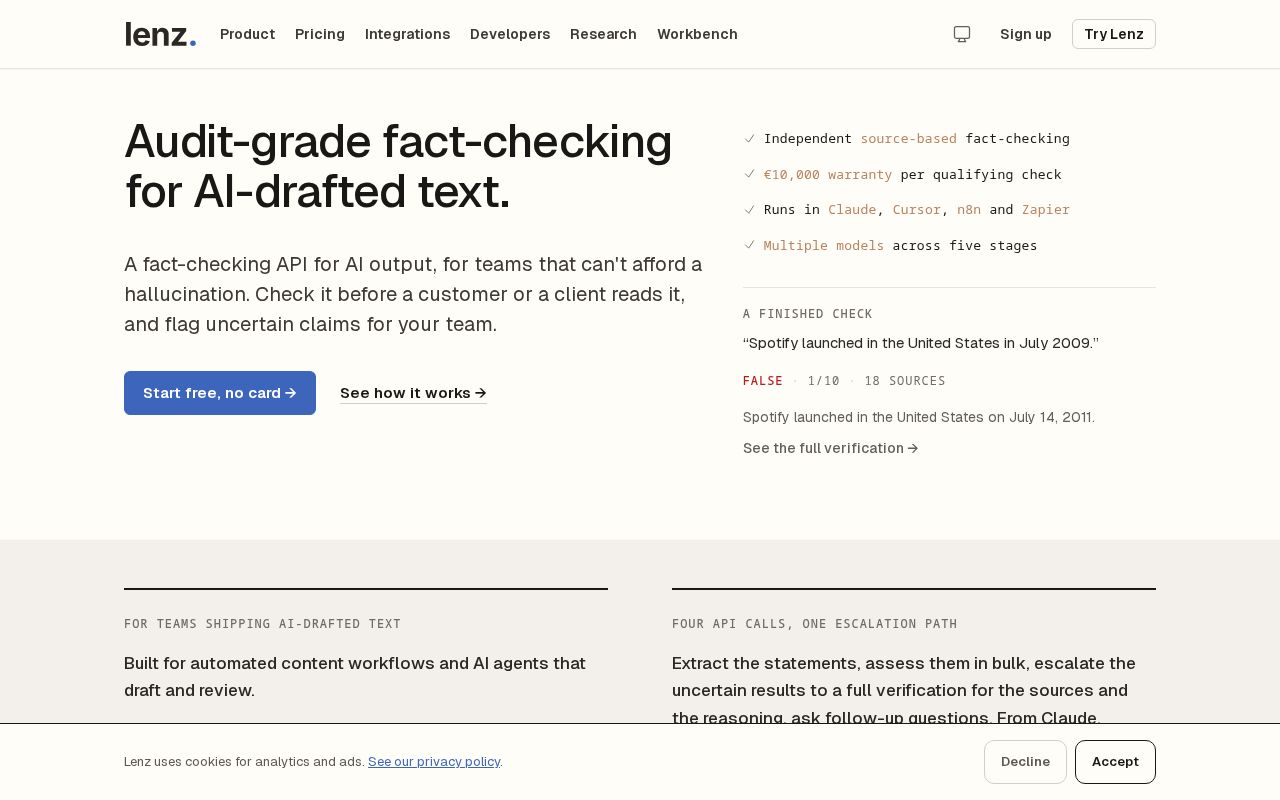Click the checkmark beside Multiple models

[x=749, y=245]
